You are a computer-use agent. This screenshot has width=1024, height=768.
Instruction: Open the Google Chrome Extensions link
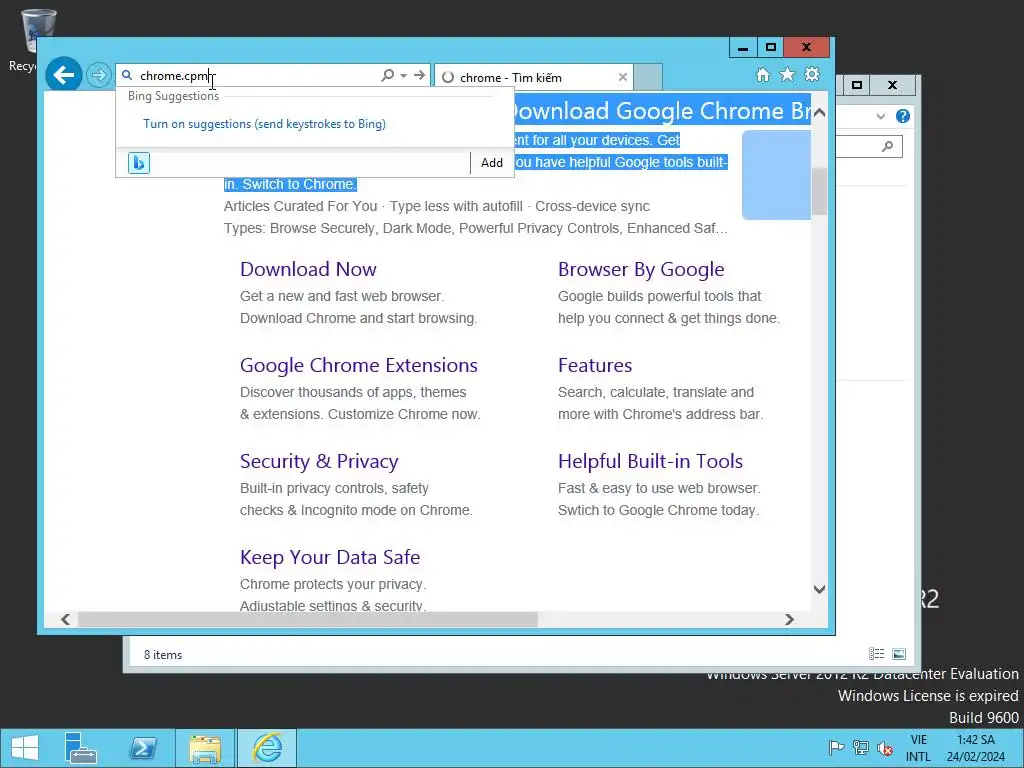(x=359, y=365)
